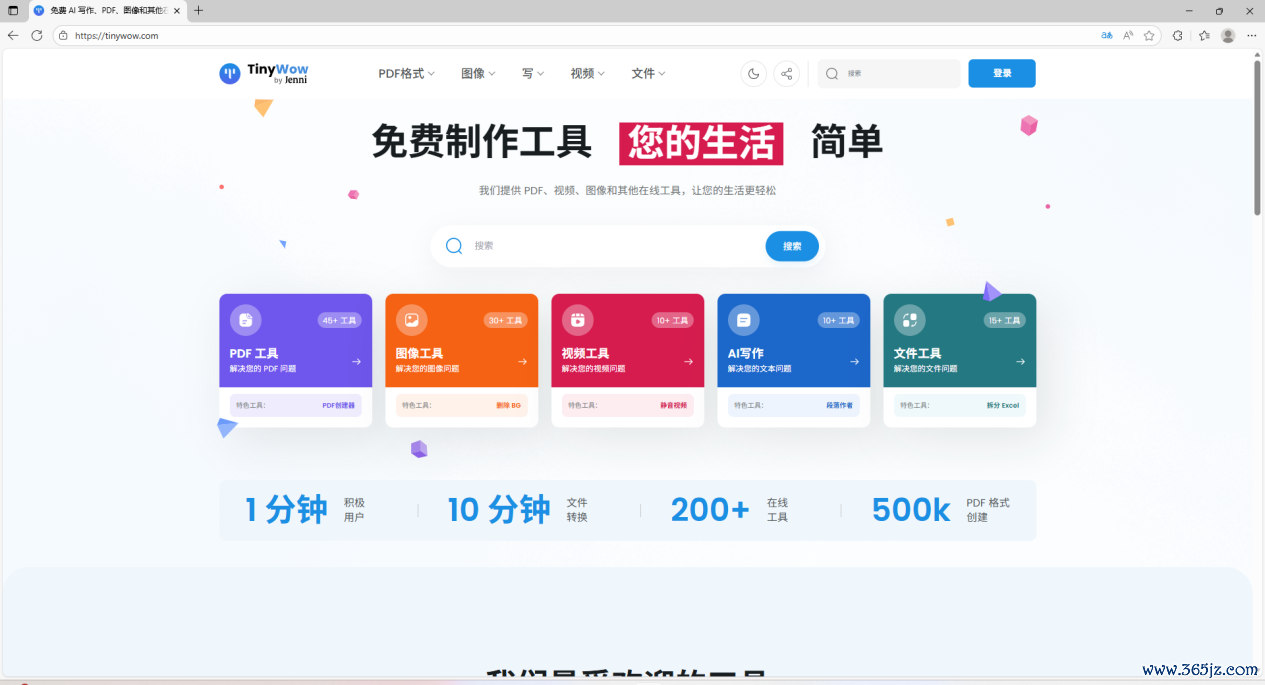Click the page vertical scrollbar
Screen dimensions: 1265x685
click(1257, 140)
